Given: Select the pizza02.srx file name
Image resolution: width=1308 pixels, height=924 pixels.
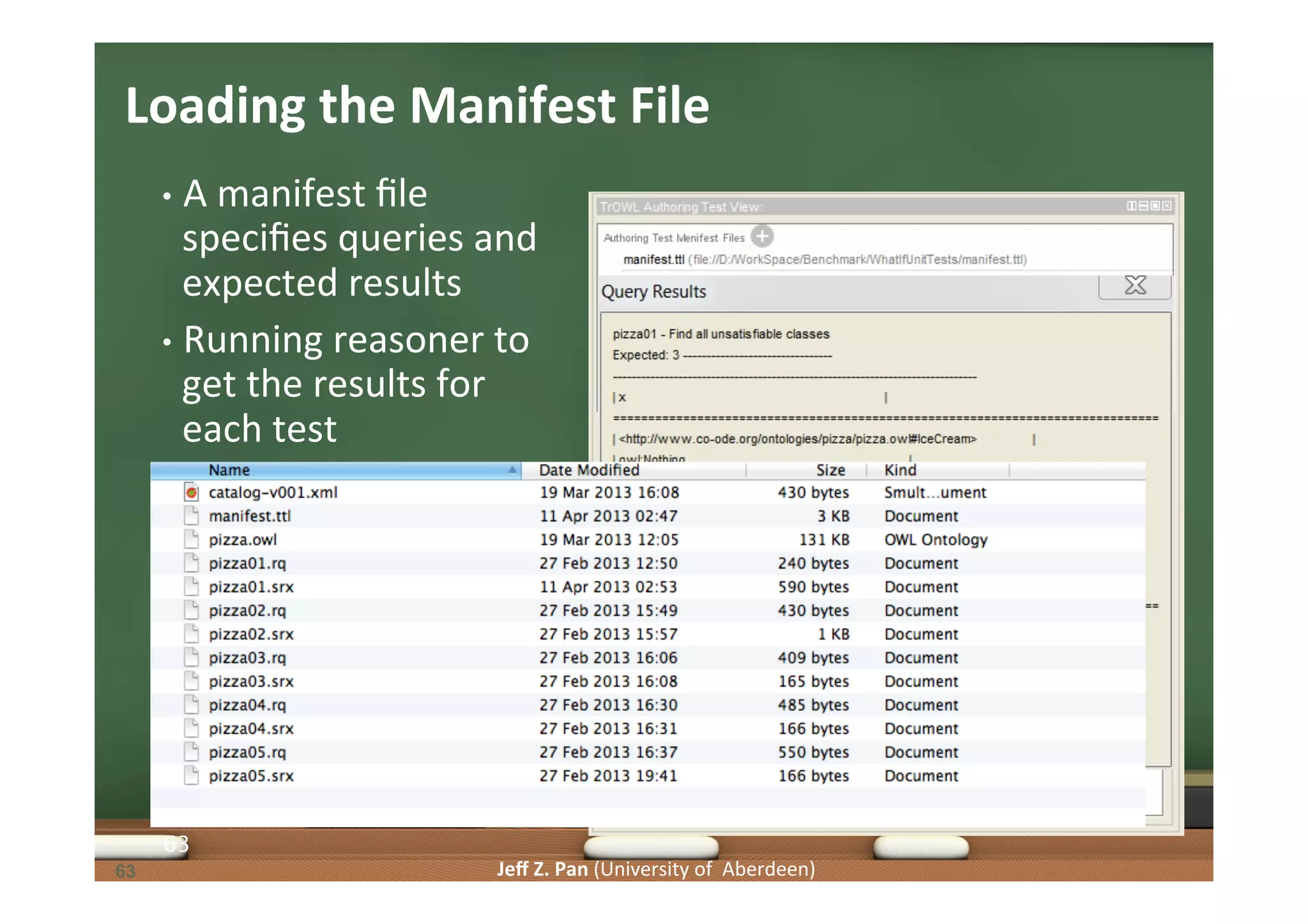Looking at the screenshot, I should (251, 634).
